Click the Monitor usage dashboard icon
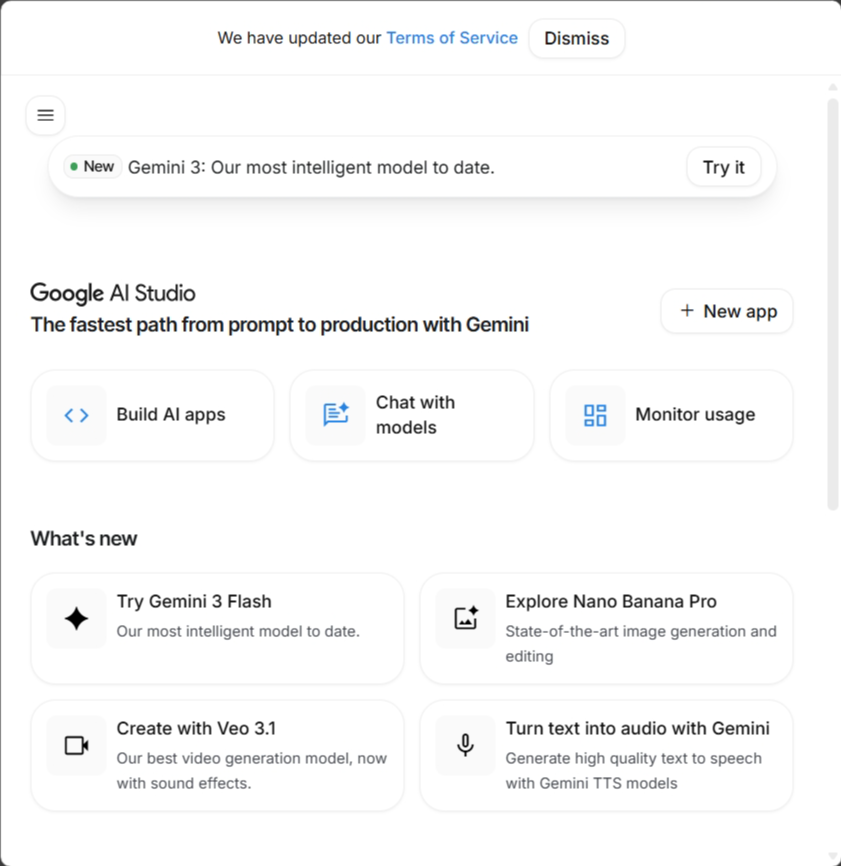The height and width of the screenshot is (866, 841). pyautogui.click(x=595, y=415)
